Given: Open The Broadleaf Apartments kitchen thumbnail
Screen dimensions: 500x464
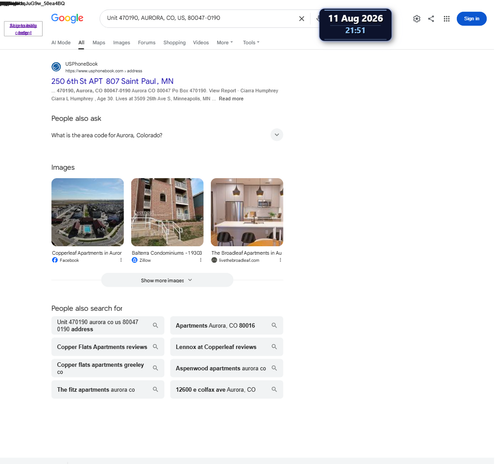Looking at the screenshot, I should pyautogui.click(x=247, y=212).
